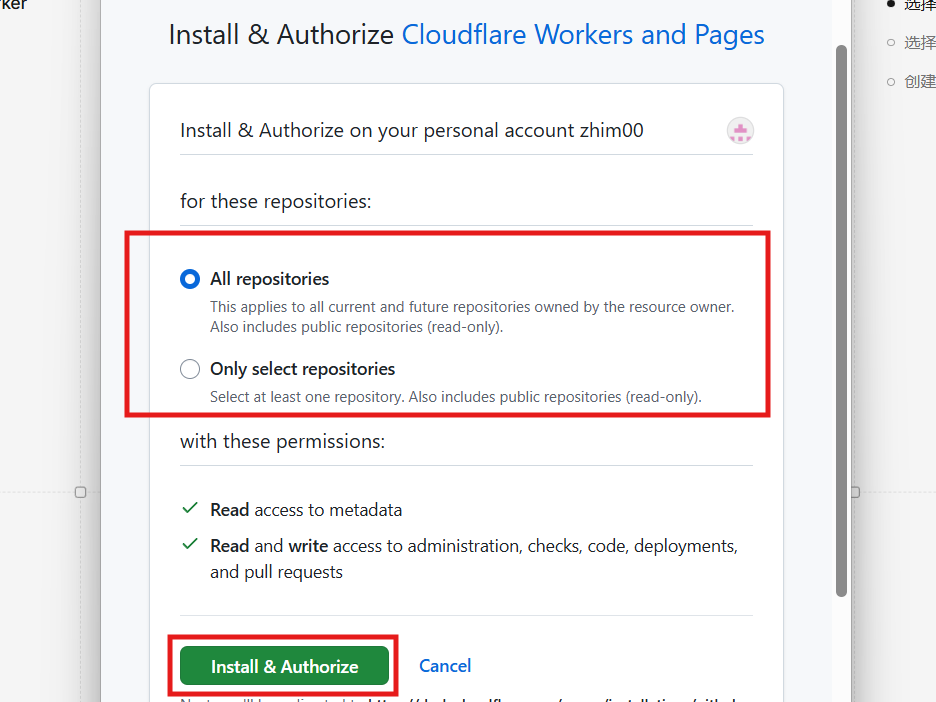The image size is (936, 702).
Task: Click the small square handle right of dialog
Action: [x=855, y=492]
